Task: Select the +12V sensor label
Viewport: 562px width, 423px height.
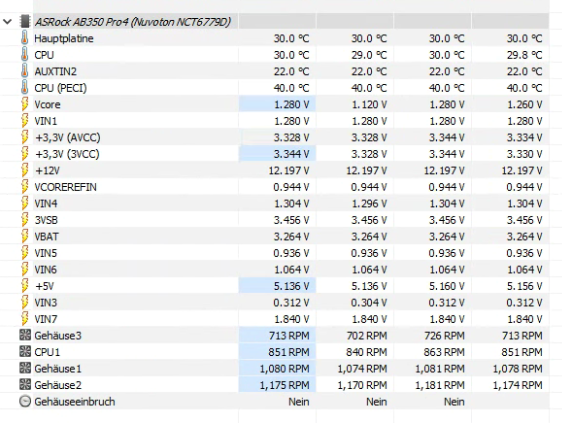Action: pyautogui.click(x=47, y=170)
